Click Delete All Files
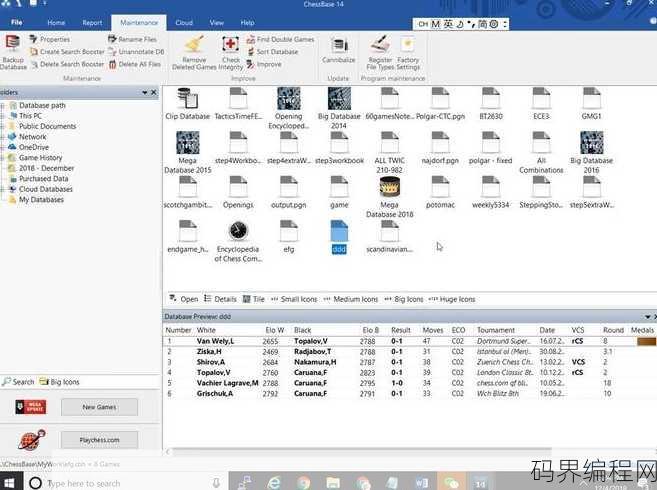This screenshot has width=657, height=490. [x=135, y=64]
